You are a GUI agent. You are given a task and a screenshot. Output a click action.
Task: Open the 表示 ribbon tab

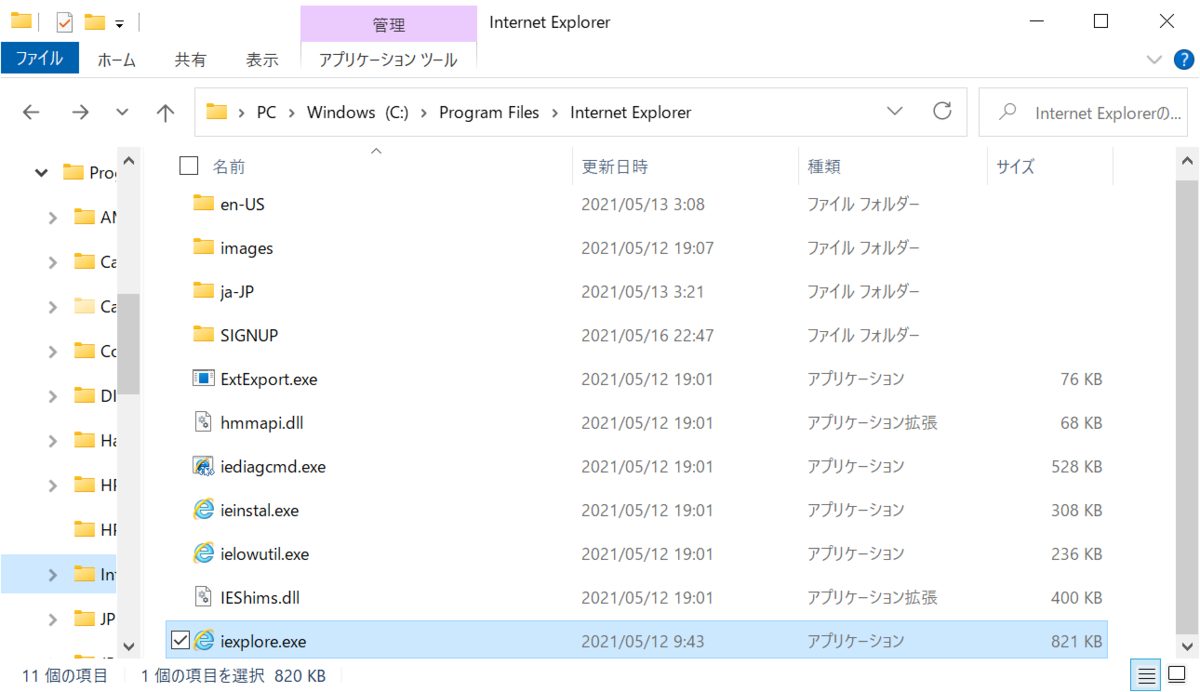(262, 60)
